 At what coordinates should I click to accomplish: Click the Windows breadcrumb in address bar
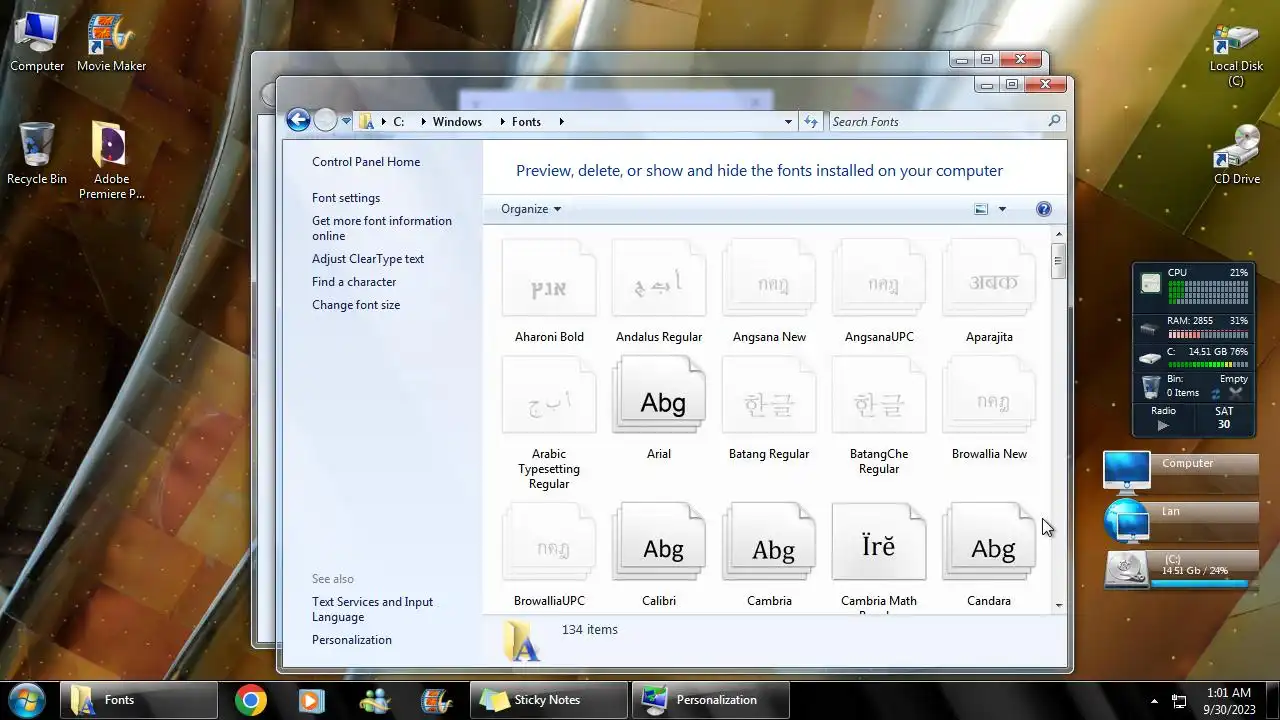(457, 122)
